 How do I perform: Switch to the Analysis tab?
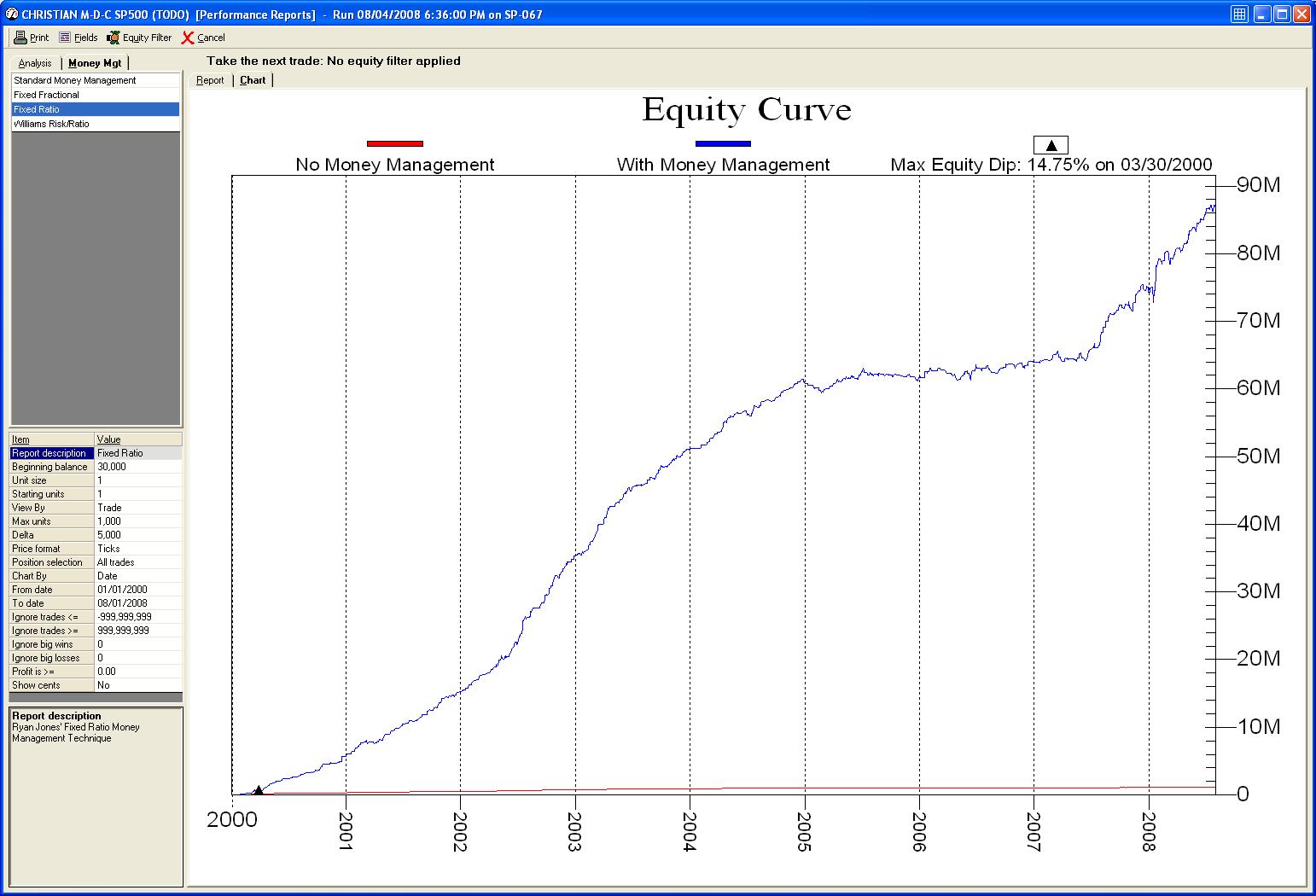pos(35,63)
